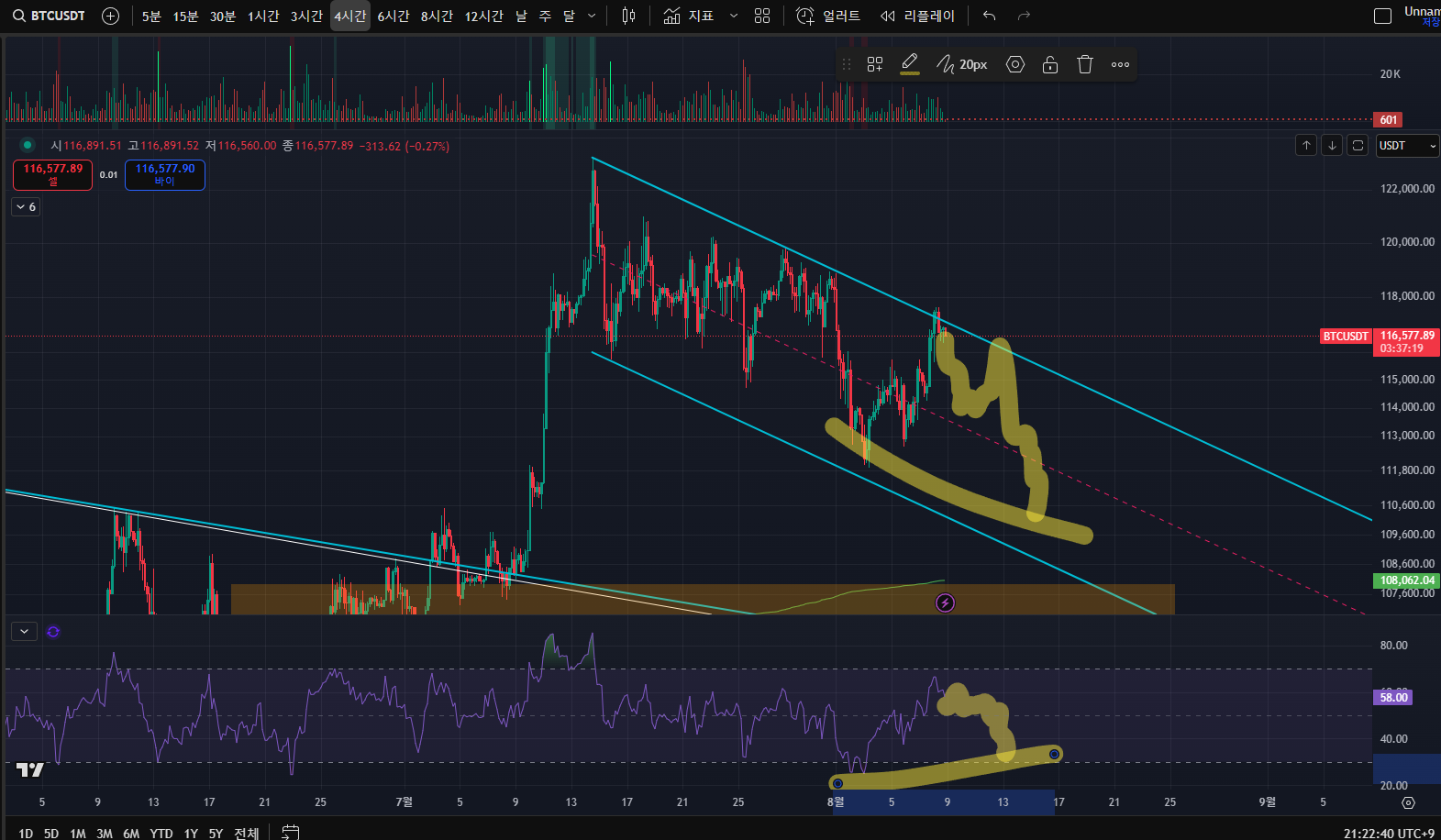Switch to the 1시간 timeframe
The height and width of the screenshot is (840, 1441).
click(x=263, y=16)
